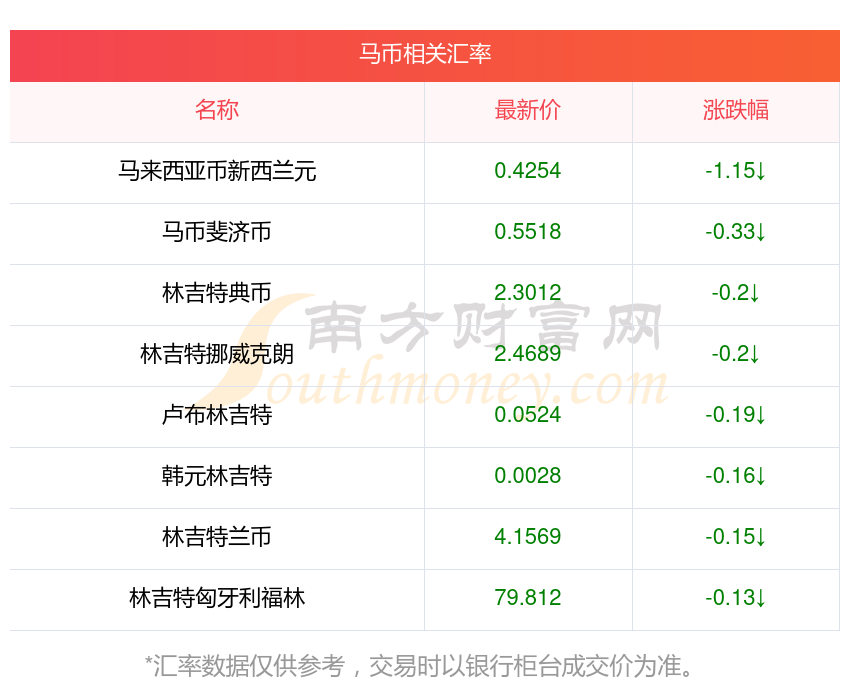
Task: Click the price 4.1569
Action: point(527,537)
